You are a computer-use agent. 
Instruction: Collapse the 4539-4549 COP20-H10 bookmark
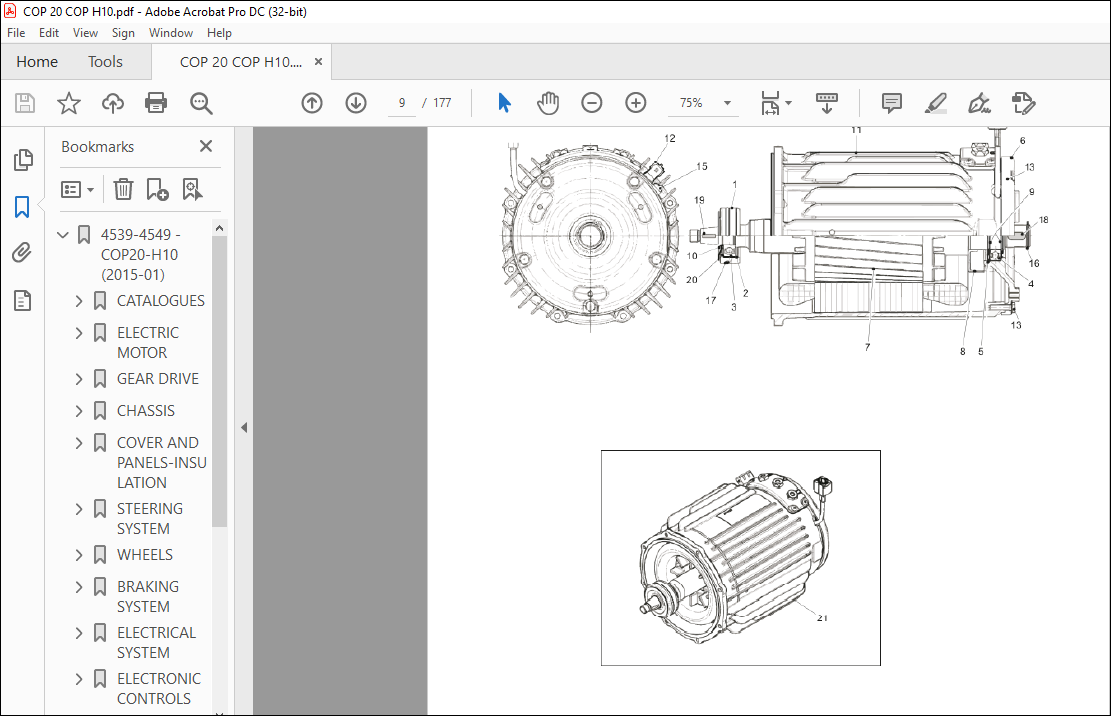(x=63, y=234)
